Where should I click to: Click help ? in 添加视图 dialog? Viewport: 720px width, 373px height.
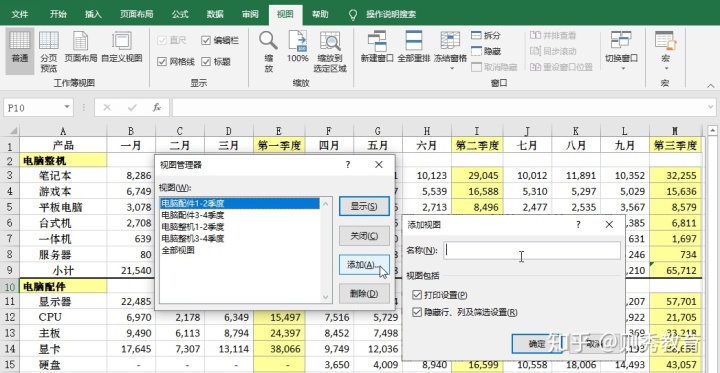coord(578,224)
